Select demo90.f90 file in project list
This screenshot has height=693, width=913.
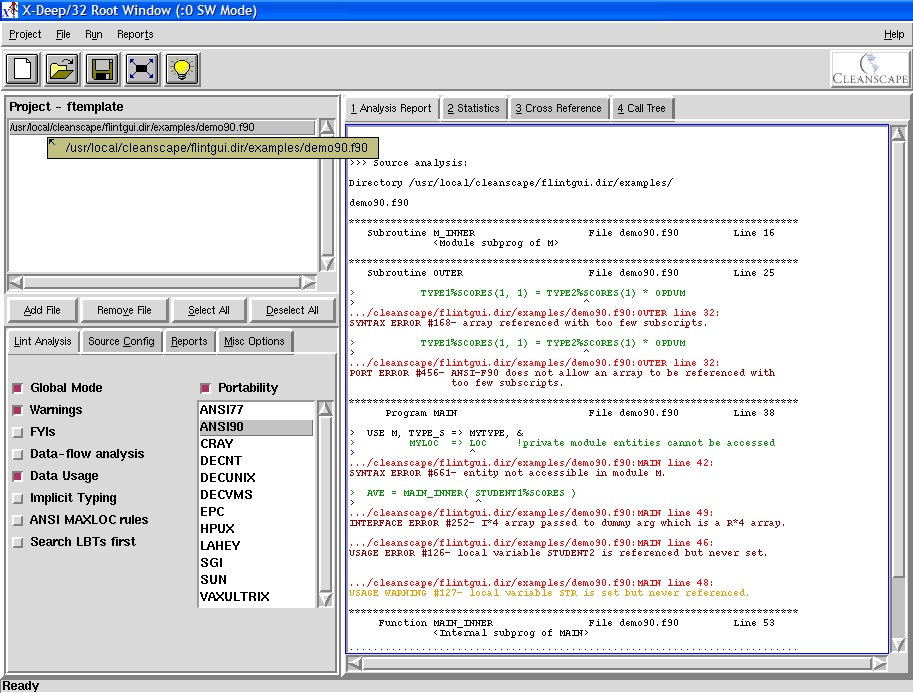(x=162, y=127)
